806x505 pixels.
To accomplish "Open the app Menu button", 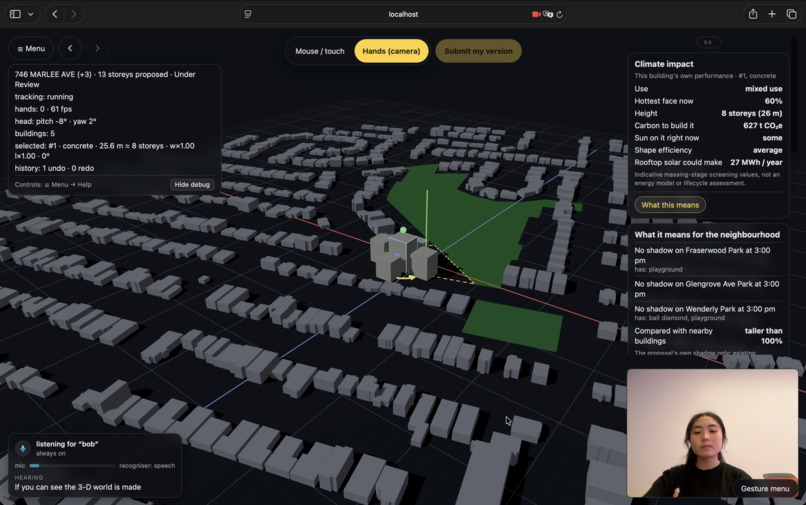I will coord(31,49).
